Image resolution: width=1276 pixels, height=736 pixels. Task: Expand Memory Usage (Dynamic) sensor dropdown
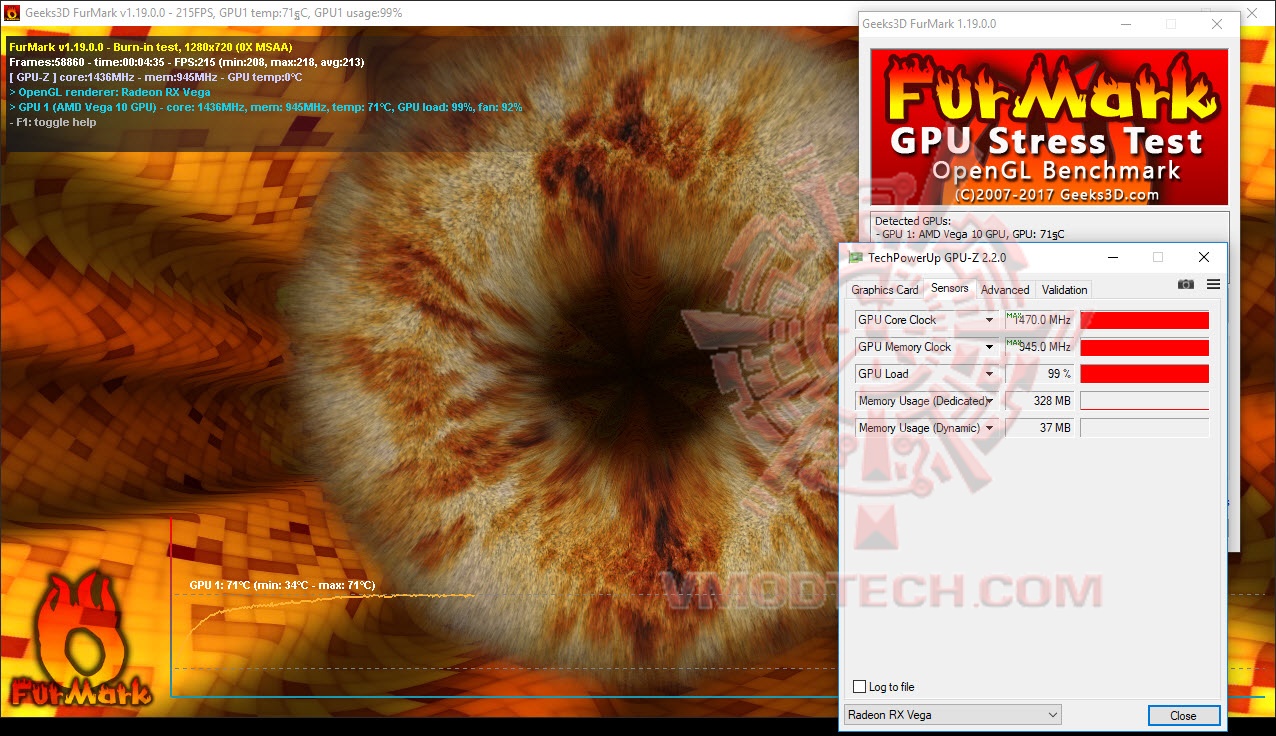pos(990,428)
